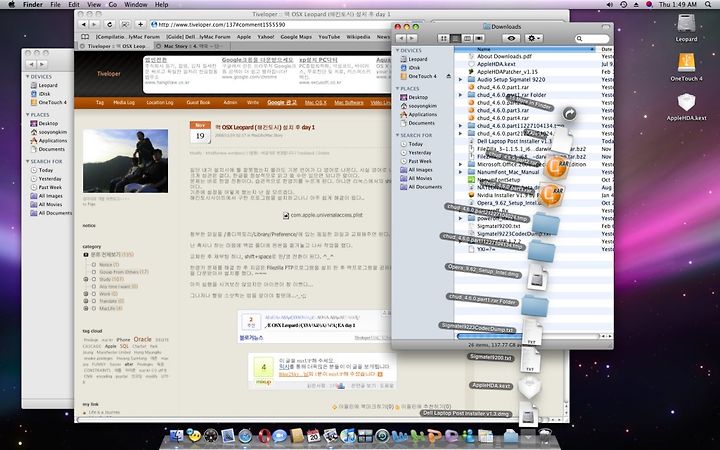Click the Quick Look eye button

click(x=511, y=39)
